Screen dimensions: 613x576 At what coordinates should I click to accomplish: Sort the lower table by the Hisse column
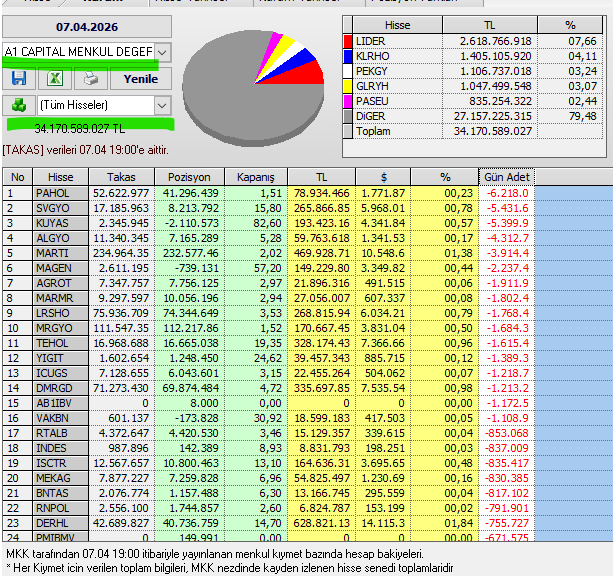pyautogui.click(x=61, y=177)
